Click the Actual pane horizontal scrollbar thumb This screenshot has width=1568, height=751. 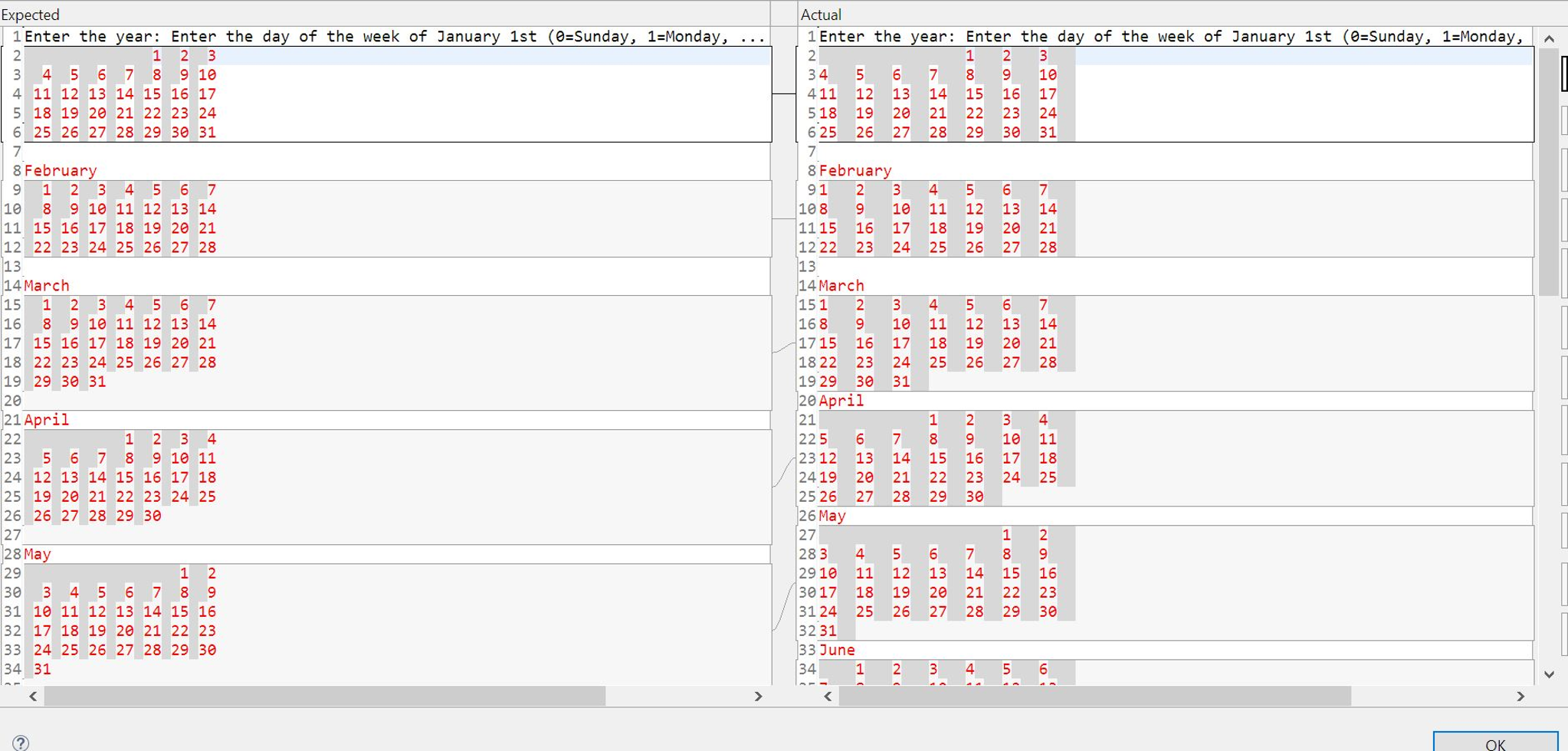tap(1095, 697)
